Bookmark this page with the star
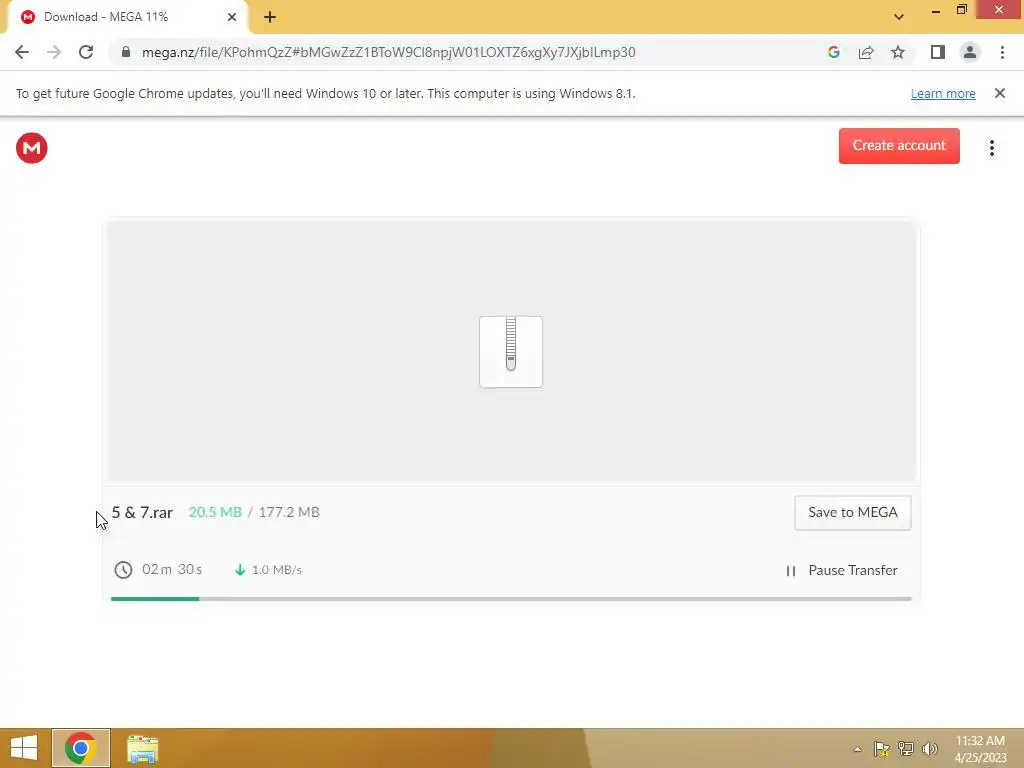 click(898, 52)
